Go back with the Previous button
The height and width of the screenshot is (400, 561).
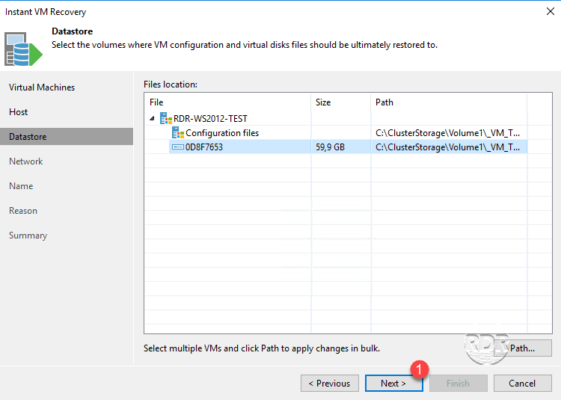(330, 383)
